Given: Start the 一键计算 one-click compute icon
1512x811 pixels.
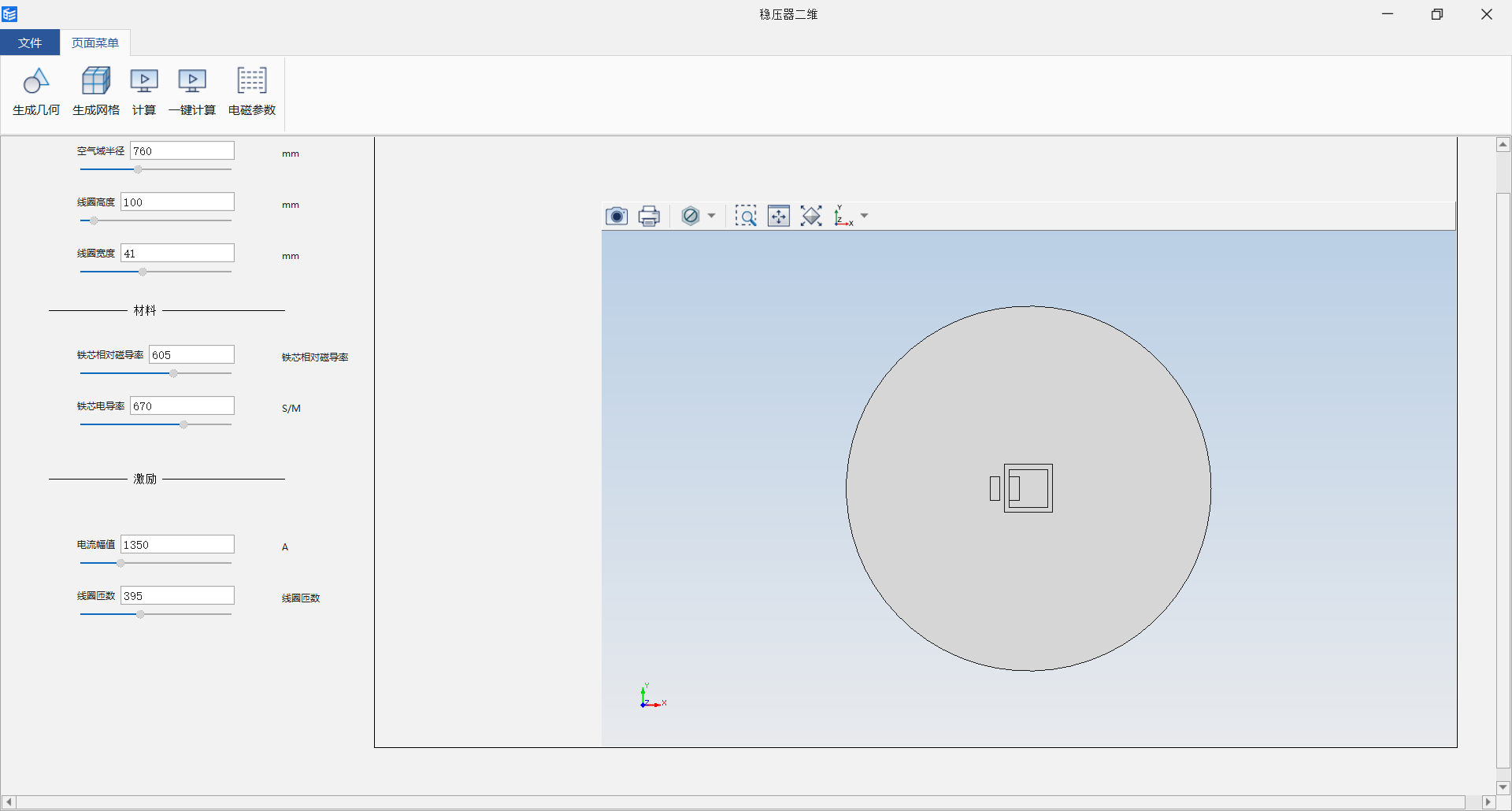Looking at the screenshot, I should pyautogui.click(x=192, y=80).
